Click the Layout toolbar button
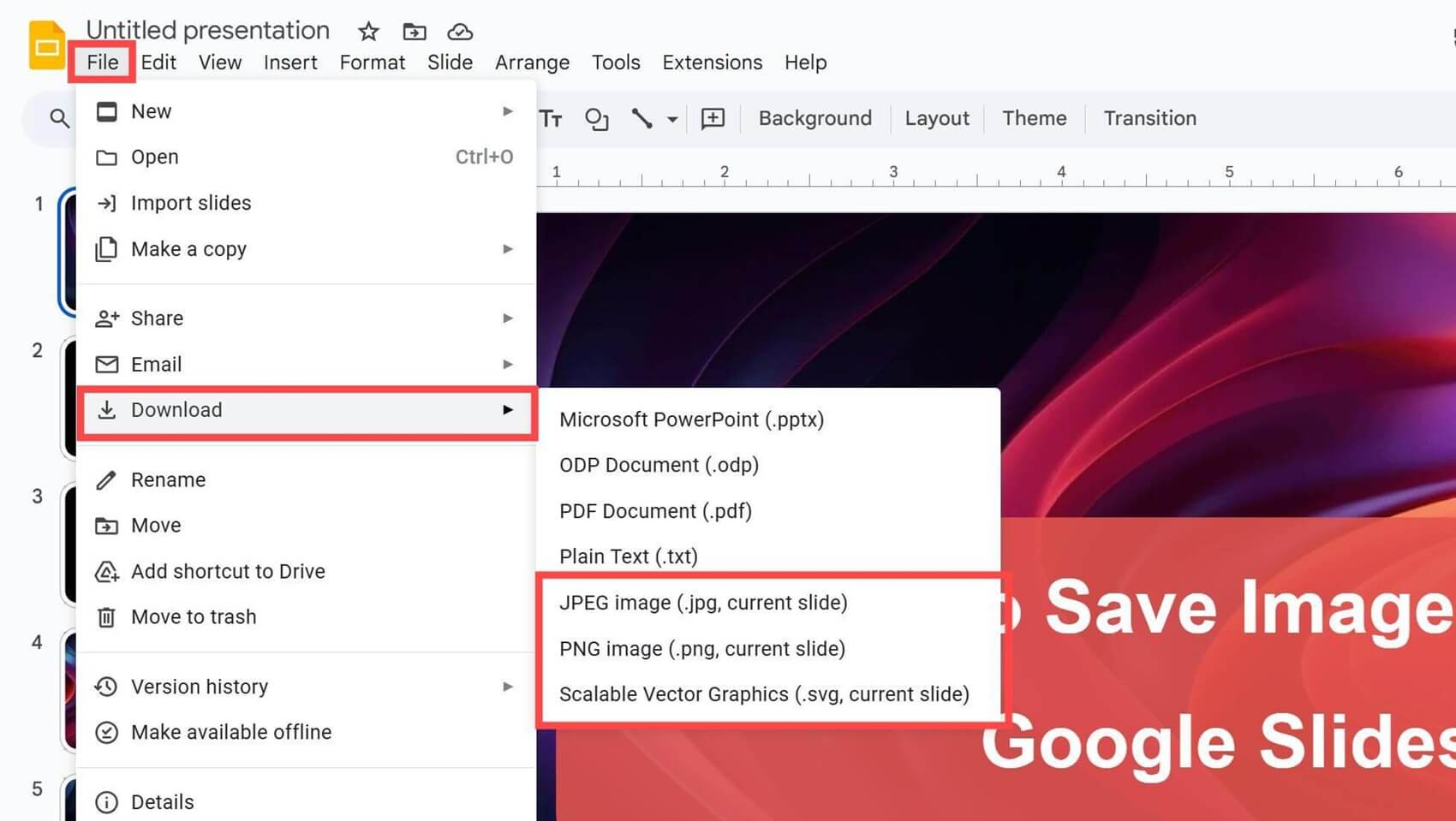 pyautogui.click(x=937, y=118)
